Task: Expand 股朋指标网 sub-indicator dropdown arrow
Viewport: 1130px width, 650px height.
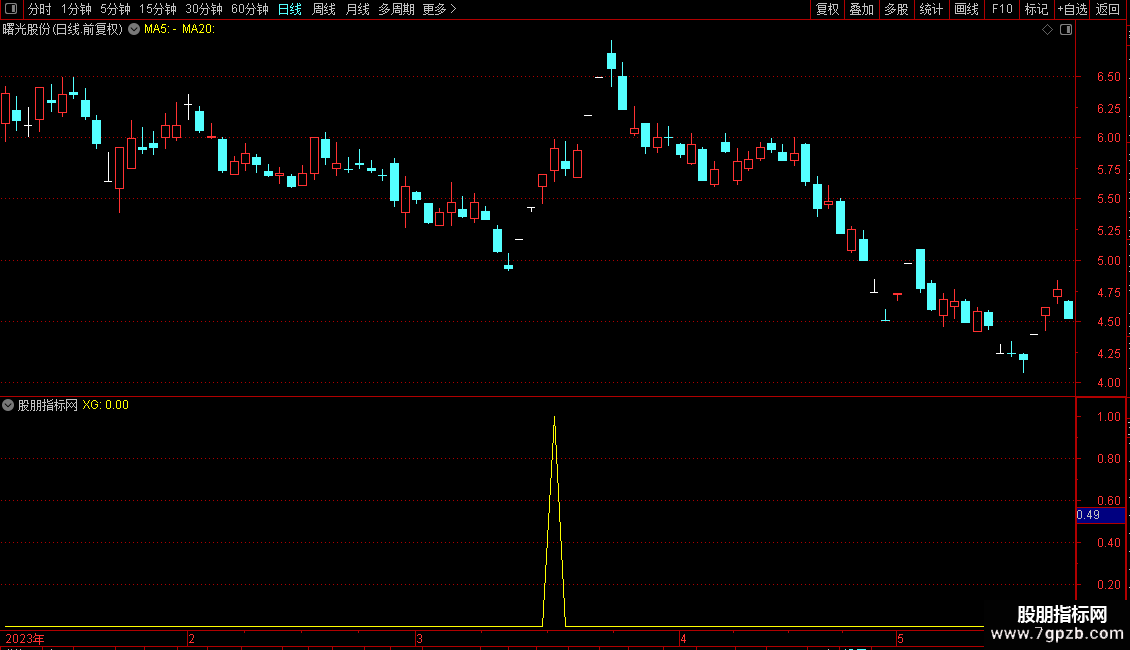Action: (8, 405)
